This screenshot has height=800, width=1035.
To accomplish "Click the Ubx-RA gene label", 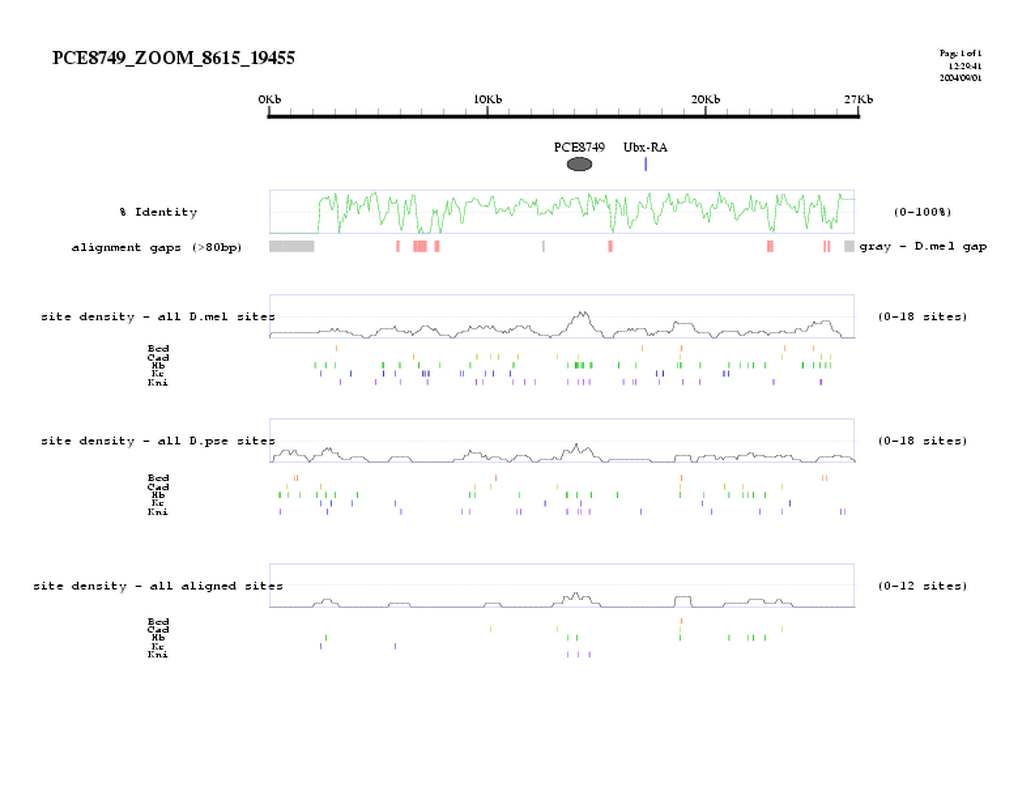I will coord(645,147).
